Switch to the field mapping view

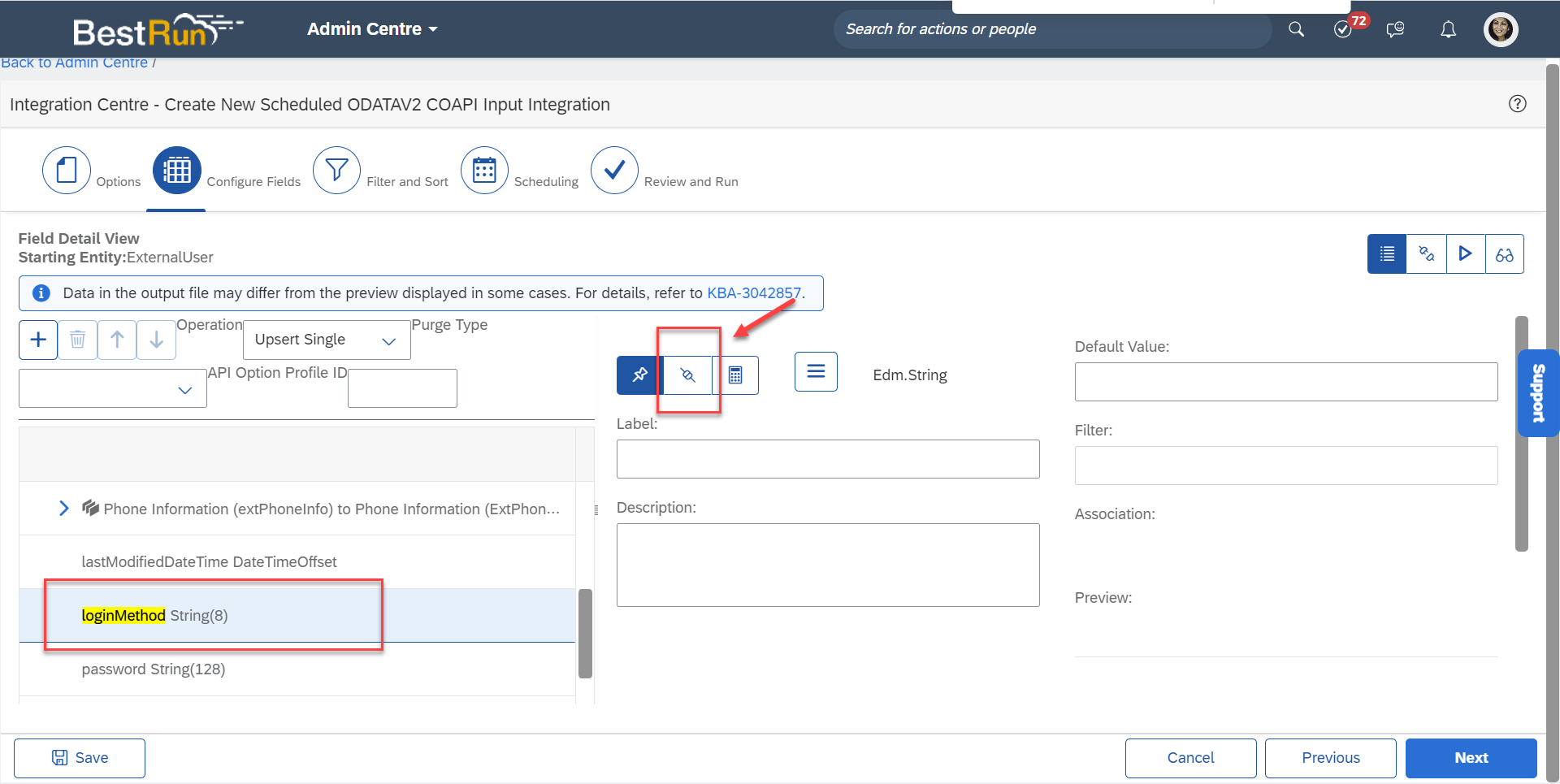[x=1427, y=254]
